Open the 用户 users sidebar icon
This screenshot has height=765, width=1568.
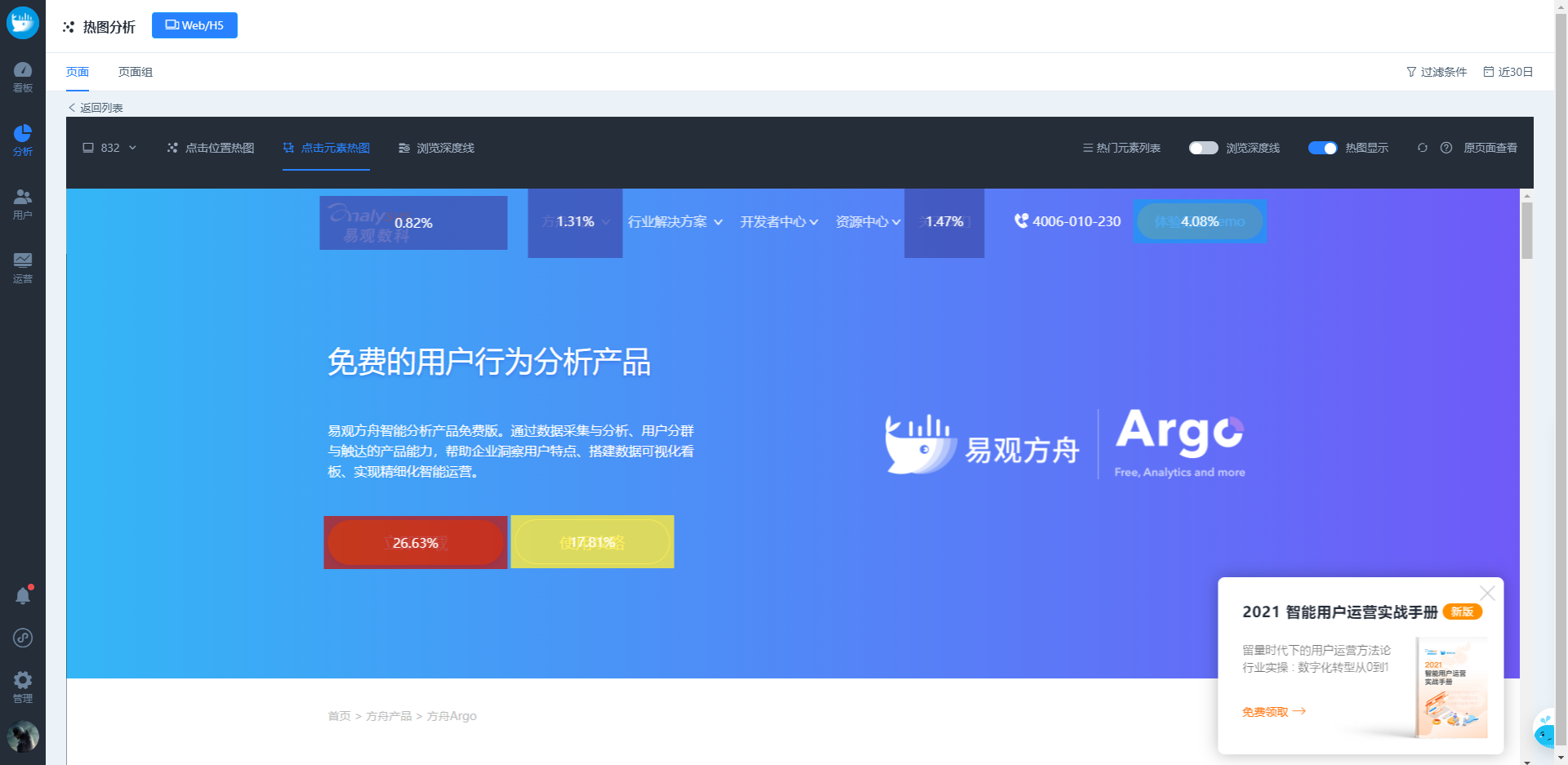[23, 204]
